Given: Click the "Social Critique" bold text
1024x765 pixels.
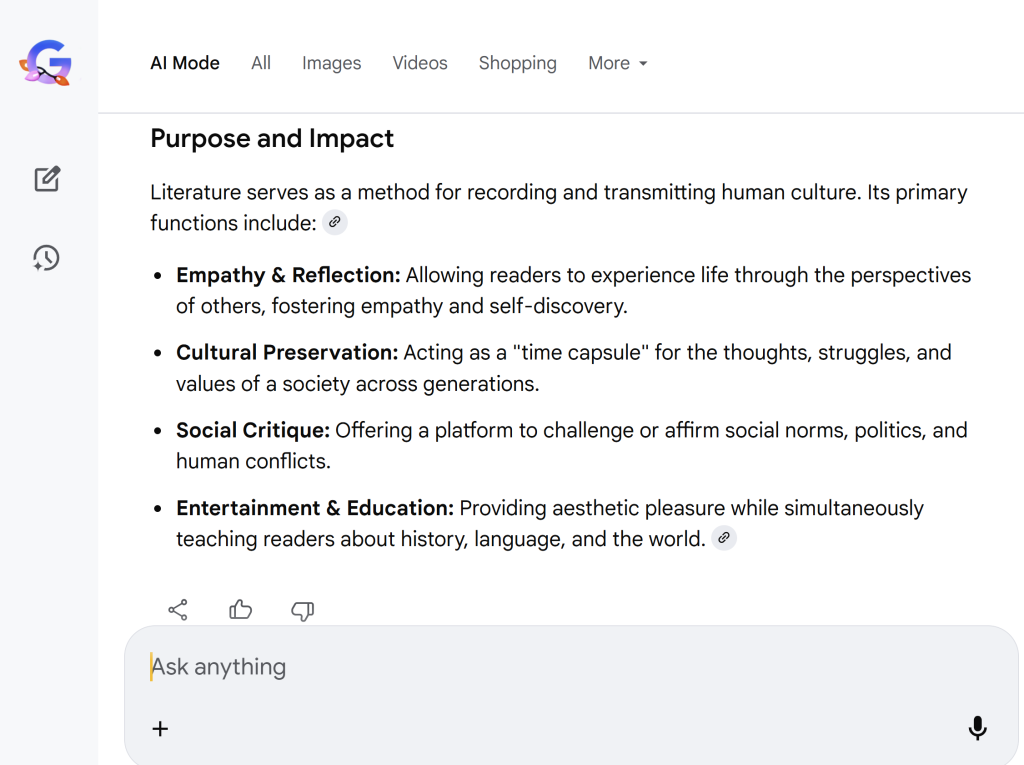Looking at the screenshot, I should [253, 430].
